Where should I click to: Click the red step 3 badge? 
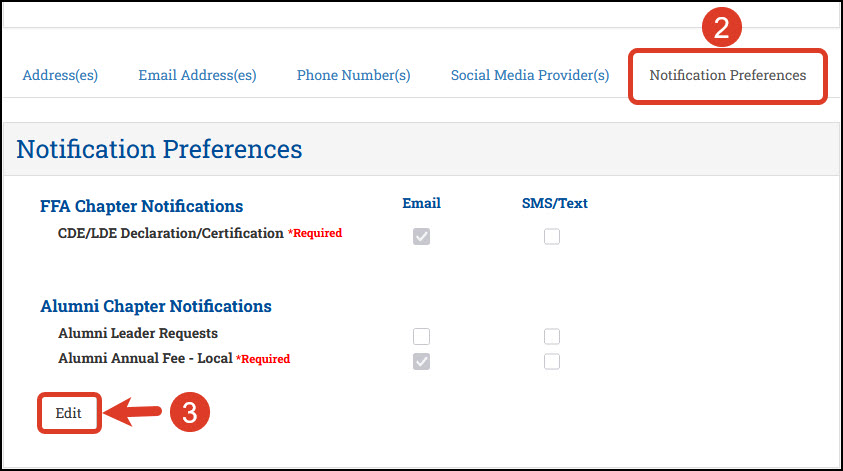(188, 413)
